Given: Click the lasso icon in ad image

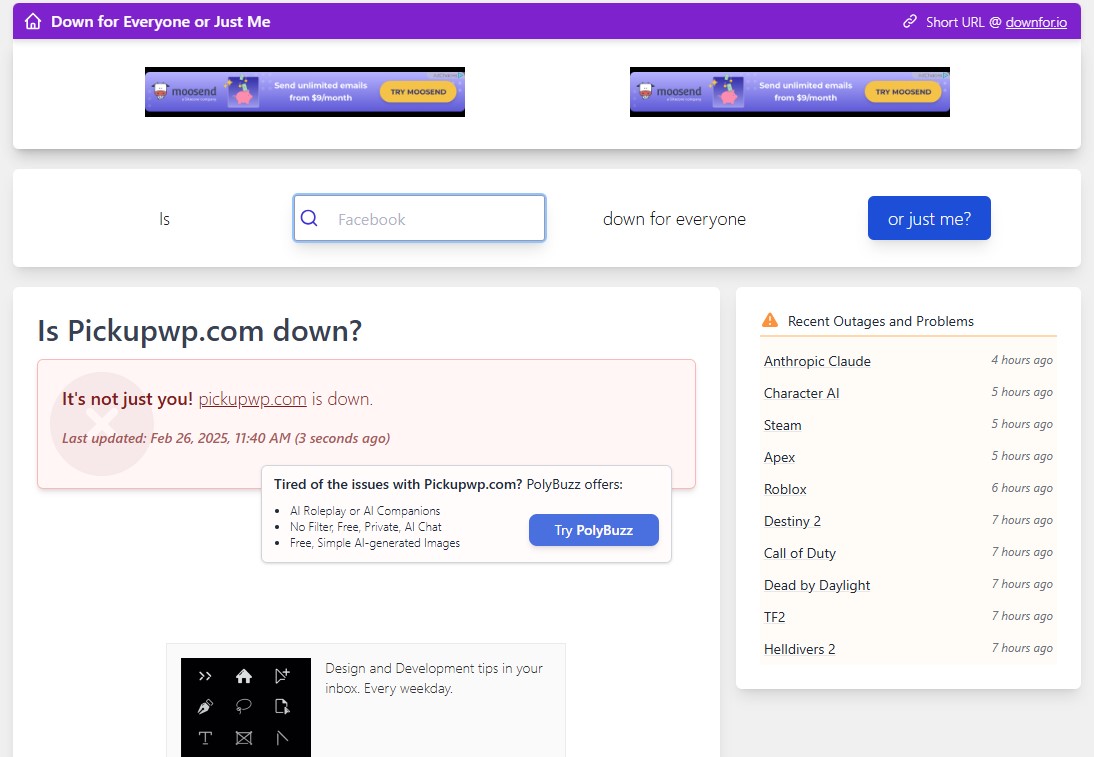Looking at the screenshot, I should [x=243, y=707].
